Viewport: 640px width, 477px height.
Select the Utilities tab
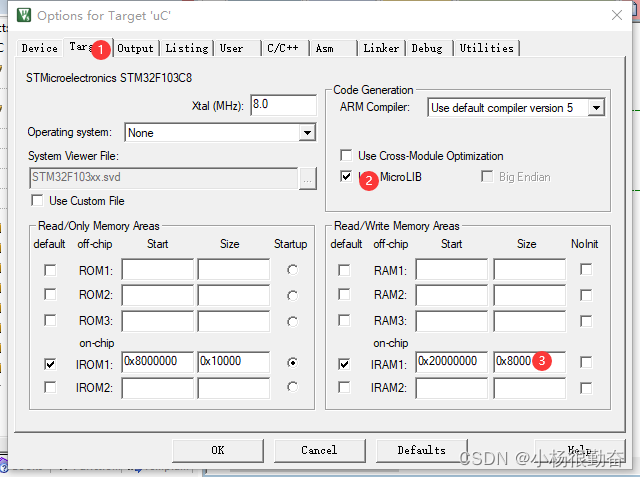(487, 48)
